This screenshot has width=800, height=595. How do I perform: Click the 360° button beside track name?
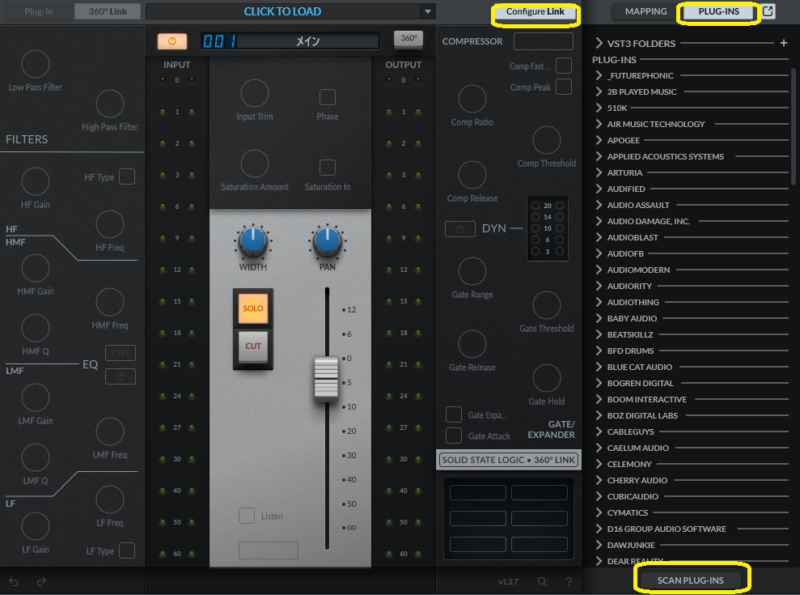click(407, 40)
